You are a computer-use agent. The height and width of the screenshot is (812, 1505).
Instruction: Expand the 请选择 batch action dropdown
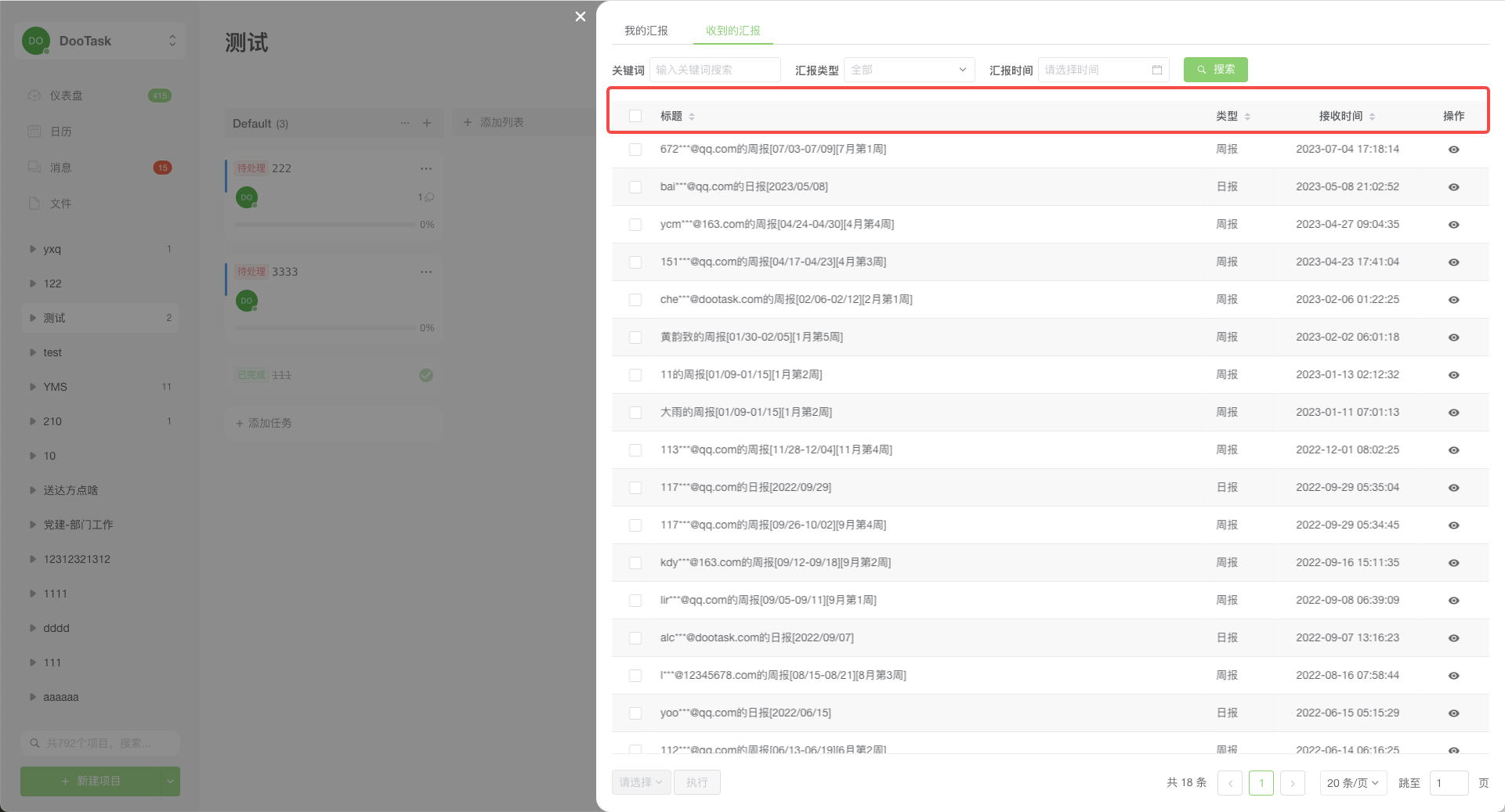pyautogui.click(x=641, y=782)
